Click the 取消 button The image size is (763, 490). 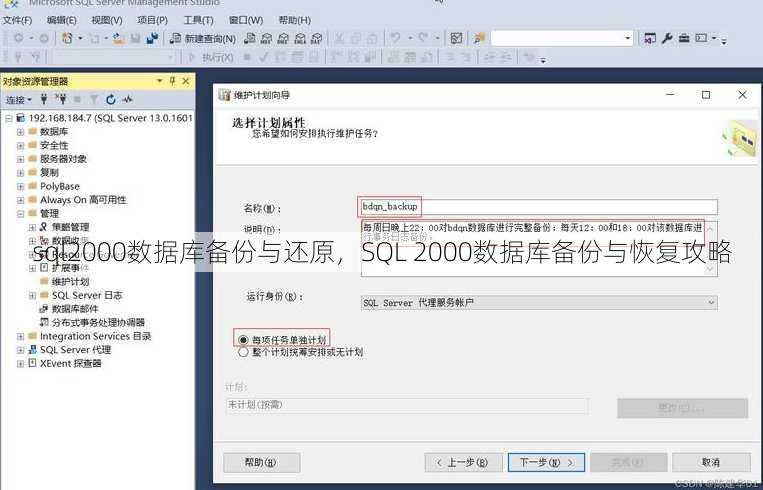(711, 462)
